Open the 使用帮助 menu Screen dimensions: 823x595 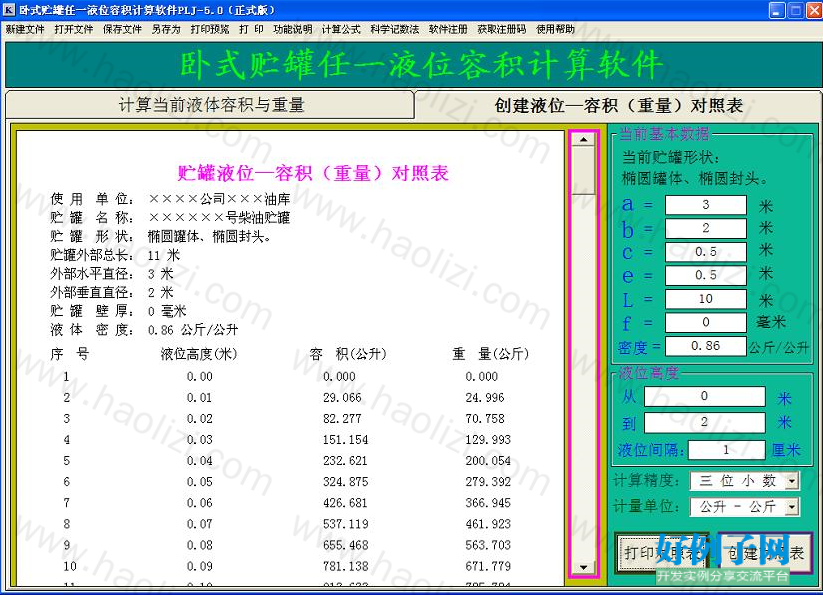[x=555, y=29]
